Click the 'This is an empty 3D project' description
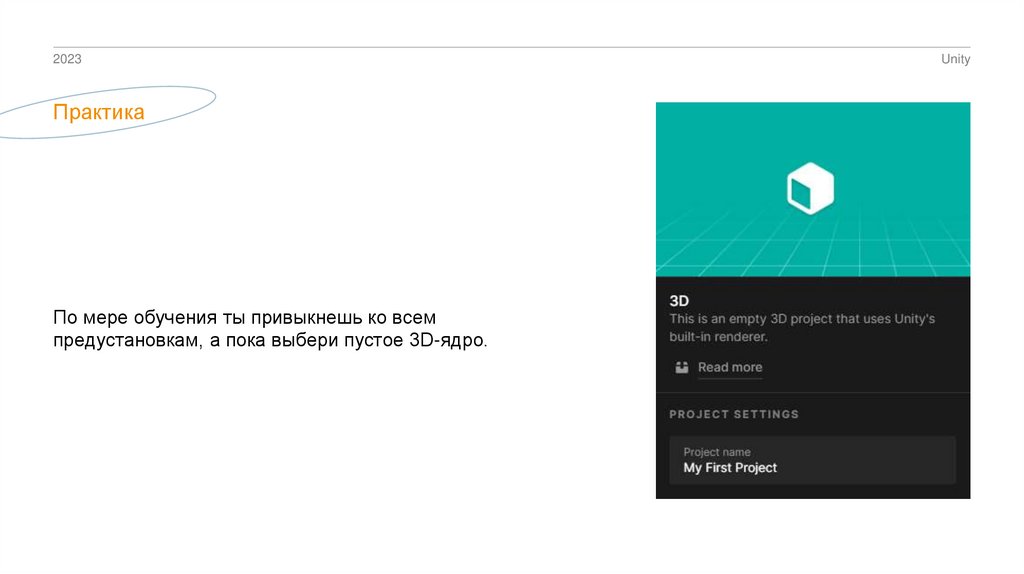This screenshot has width=1024, height=574. pyautogui.click(x=802, y=328)
